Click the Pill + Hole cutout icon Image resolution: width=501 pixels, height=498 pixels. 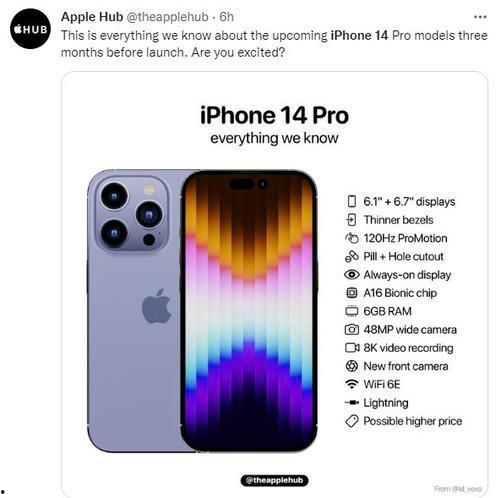(352, 256)
